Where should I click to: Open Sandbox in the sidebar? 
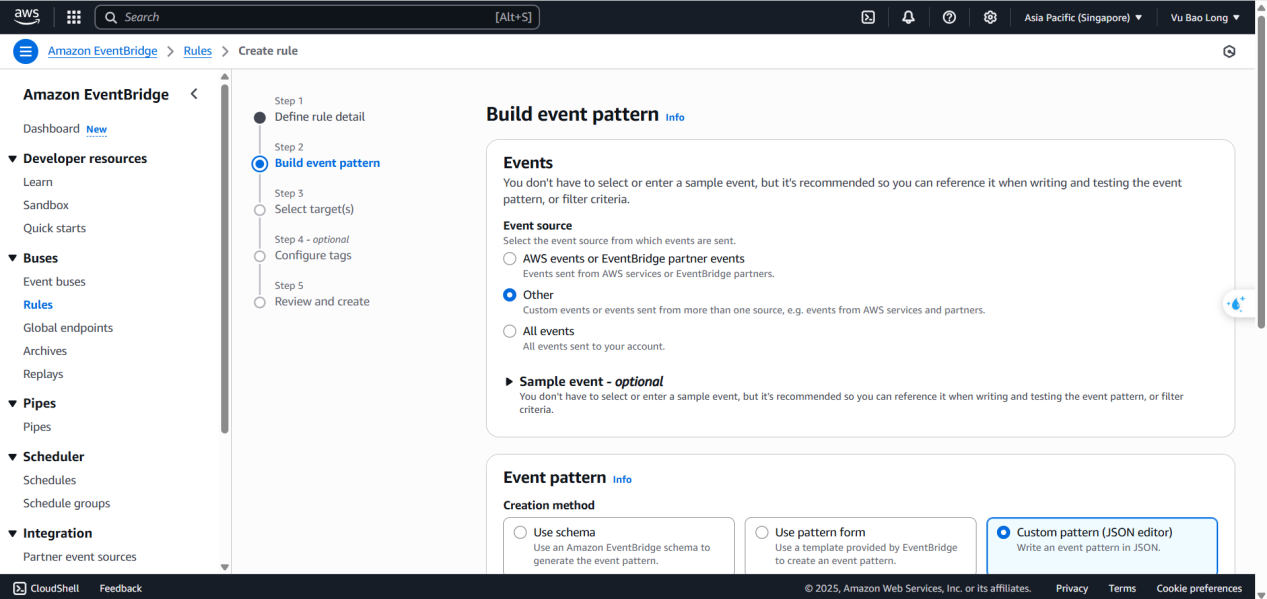46,205
